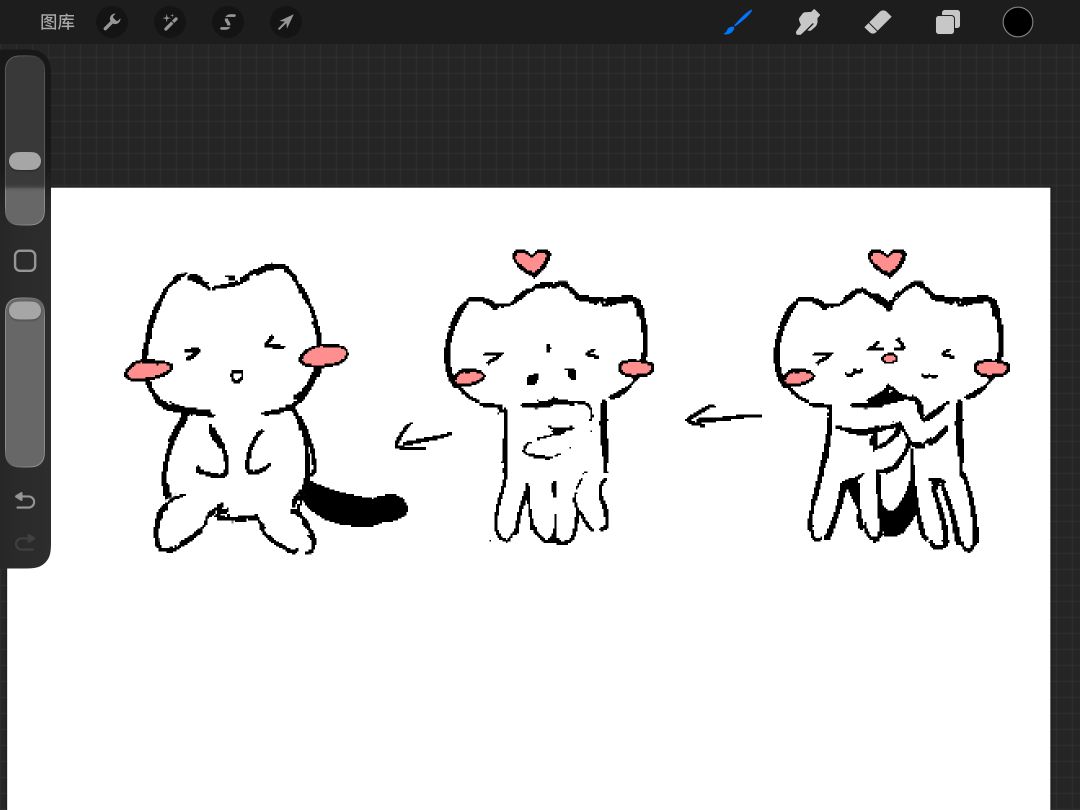
Task: Activate the Selection tool
Action: [227, 23]
